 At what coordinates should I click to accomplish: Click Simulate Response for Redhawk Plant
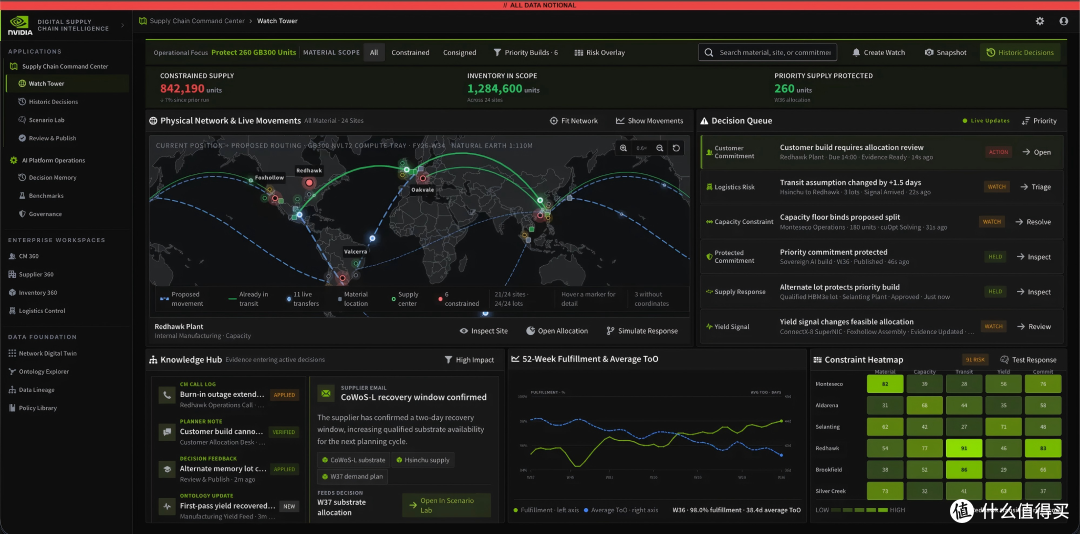pos(642,331)
